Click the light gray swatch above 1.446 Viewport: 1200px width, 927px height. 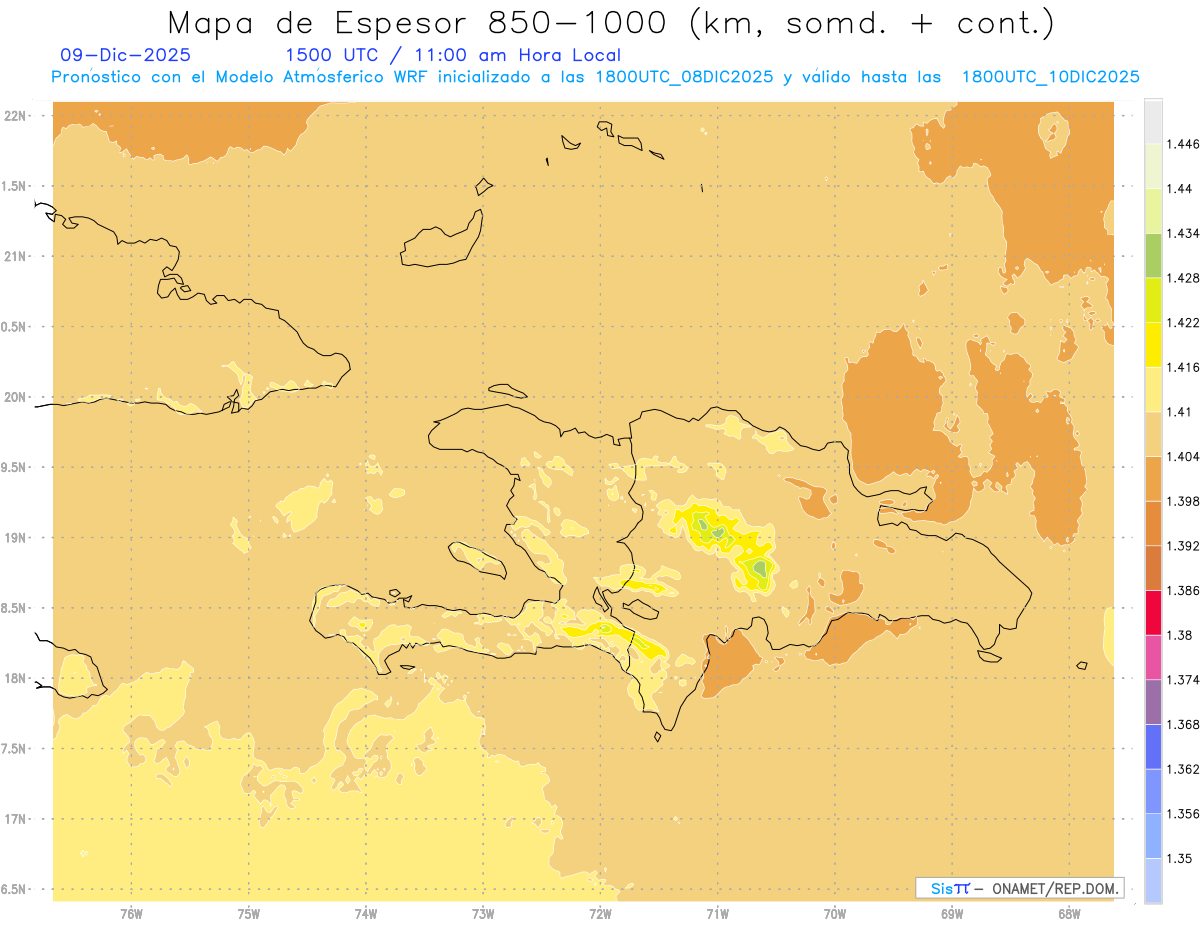click(1153, 121)
